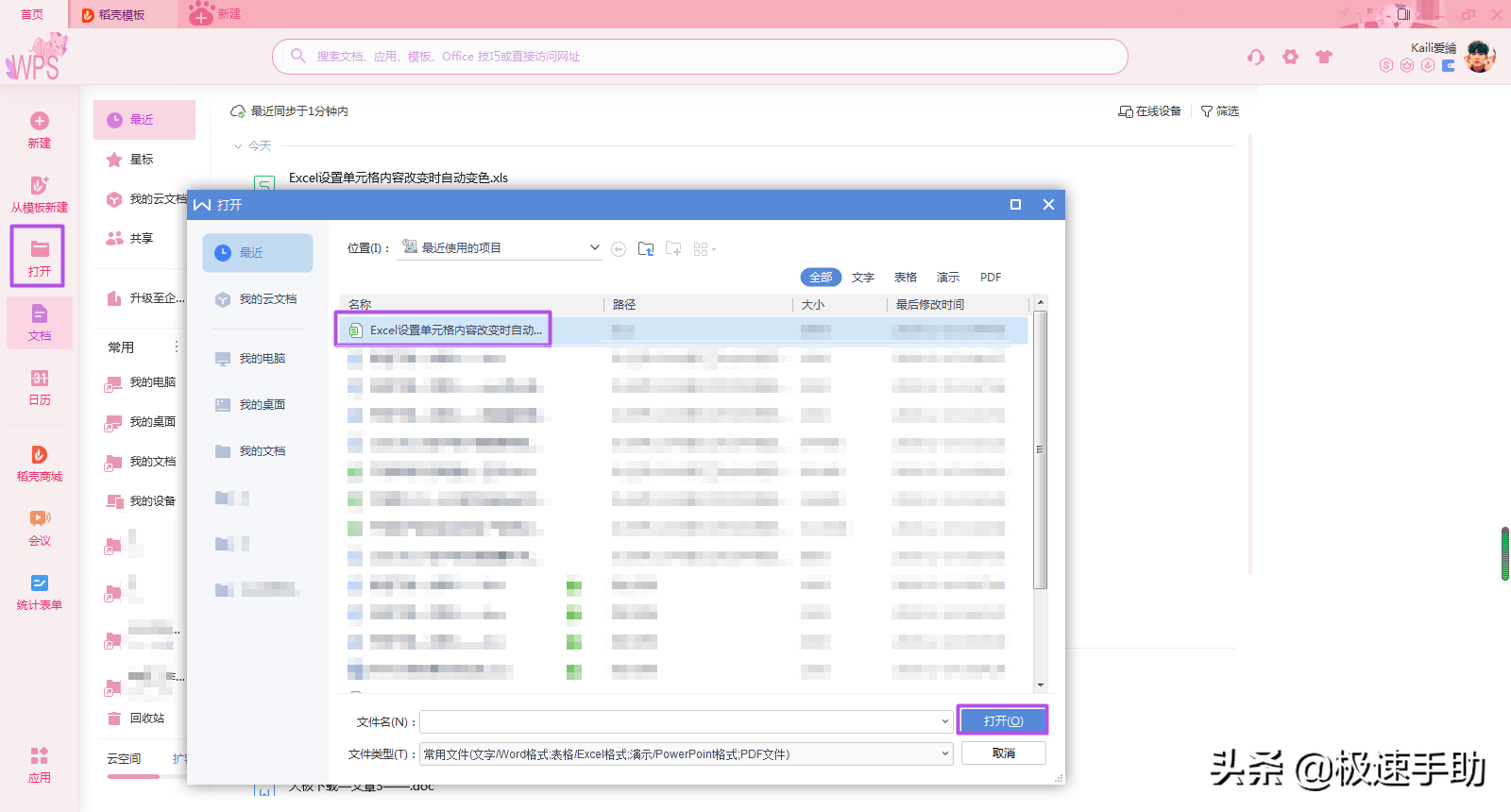Select the 文档 icon in left sidebar

pyautogui.click(x=40, y=313)
